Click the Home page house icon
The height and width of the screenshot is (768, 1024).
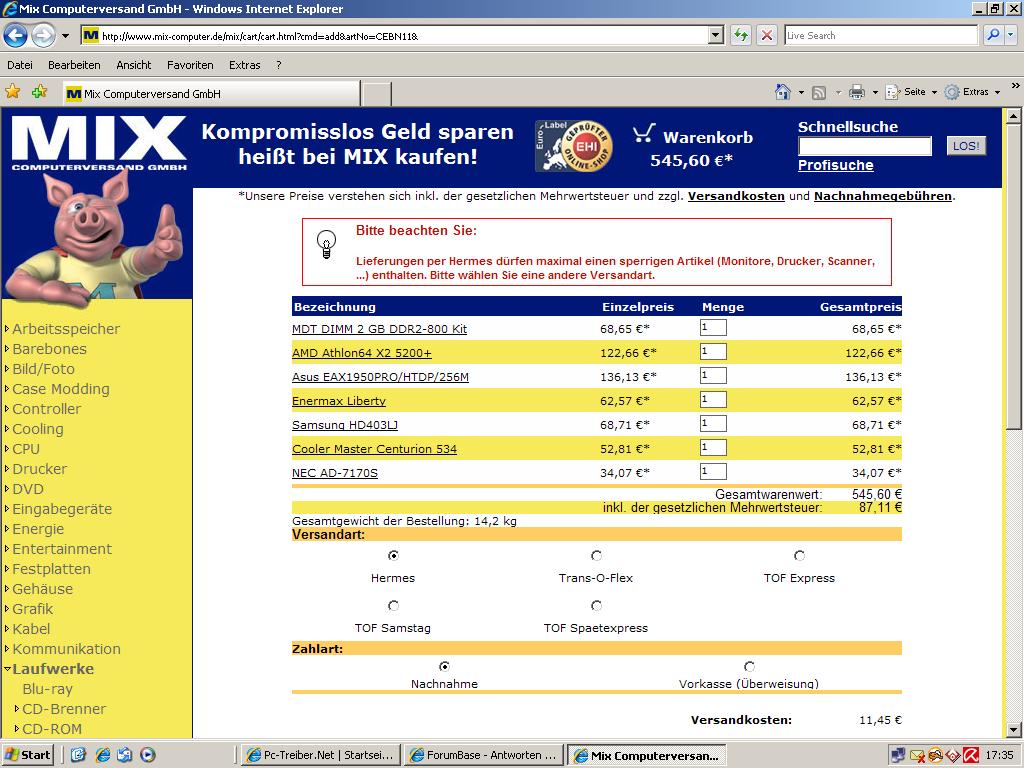[x=782, y=92]
